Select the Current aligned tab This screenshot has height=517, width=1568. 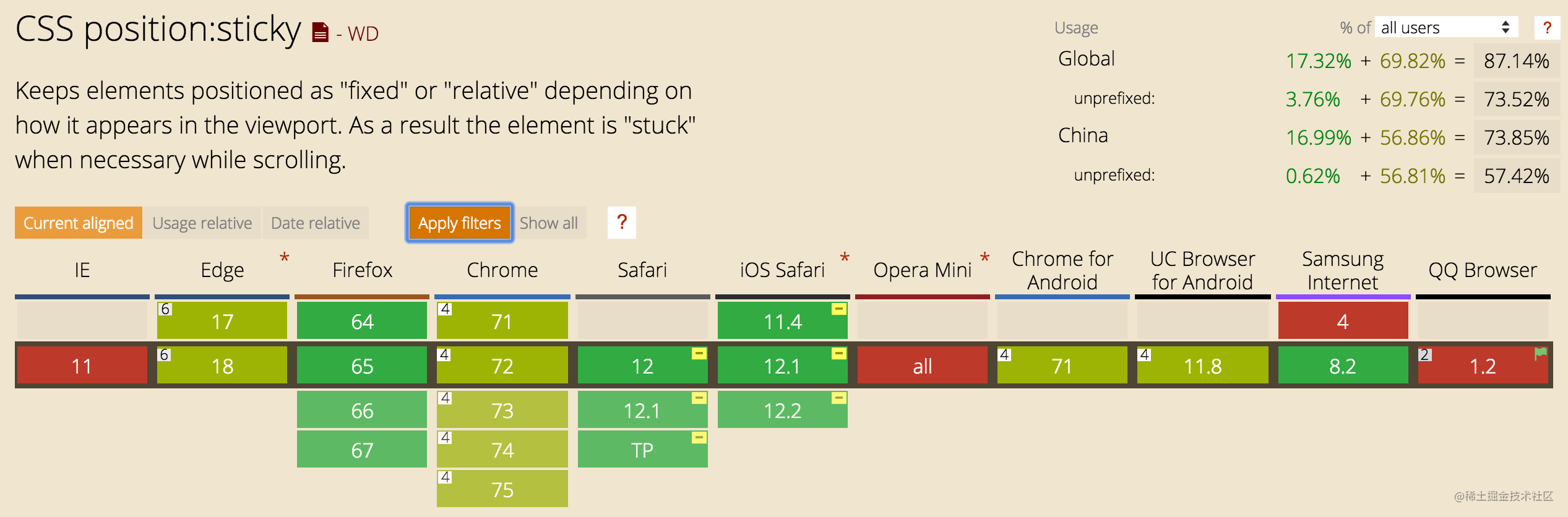(78, 223)
